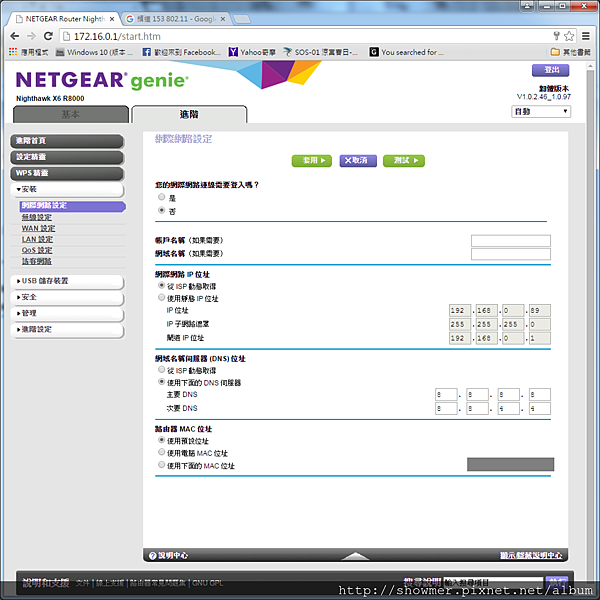600x600 pixels.
Task: Open the Windows 10 bookmark
Action: coord(95,52)
